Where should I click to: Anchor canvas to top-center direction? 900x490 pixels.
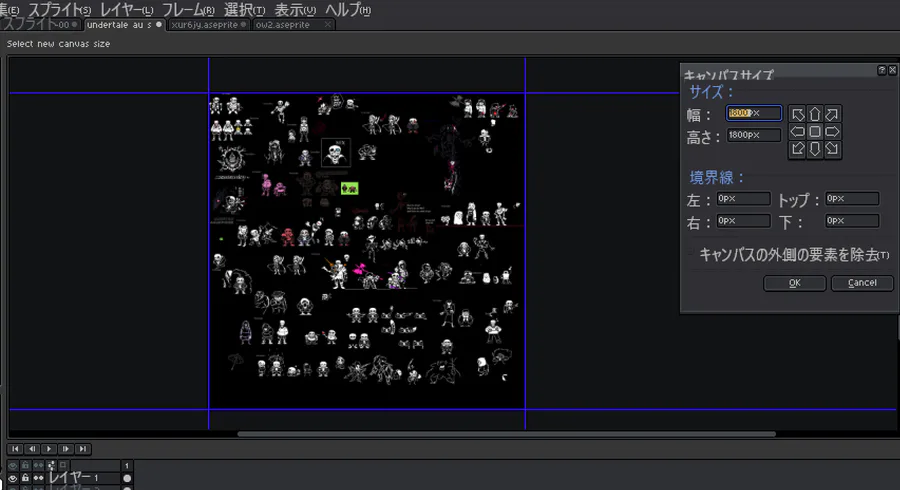814,114
